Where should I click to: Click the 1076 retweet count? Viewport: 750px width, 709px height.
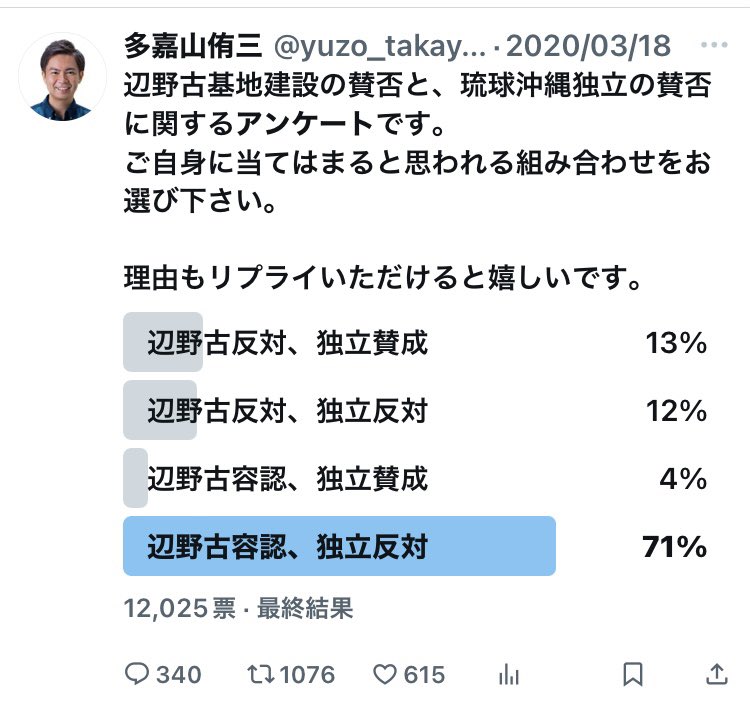point(306,674)
